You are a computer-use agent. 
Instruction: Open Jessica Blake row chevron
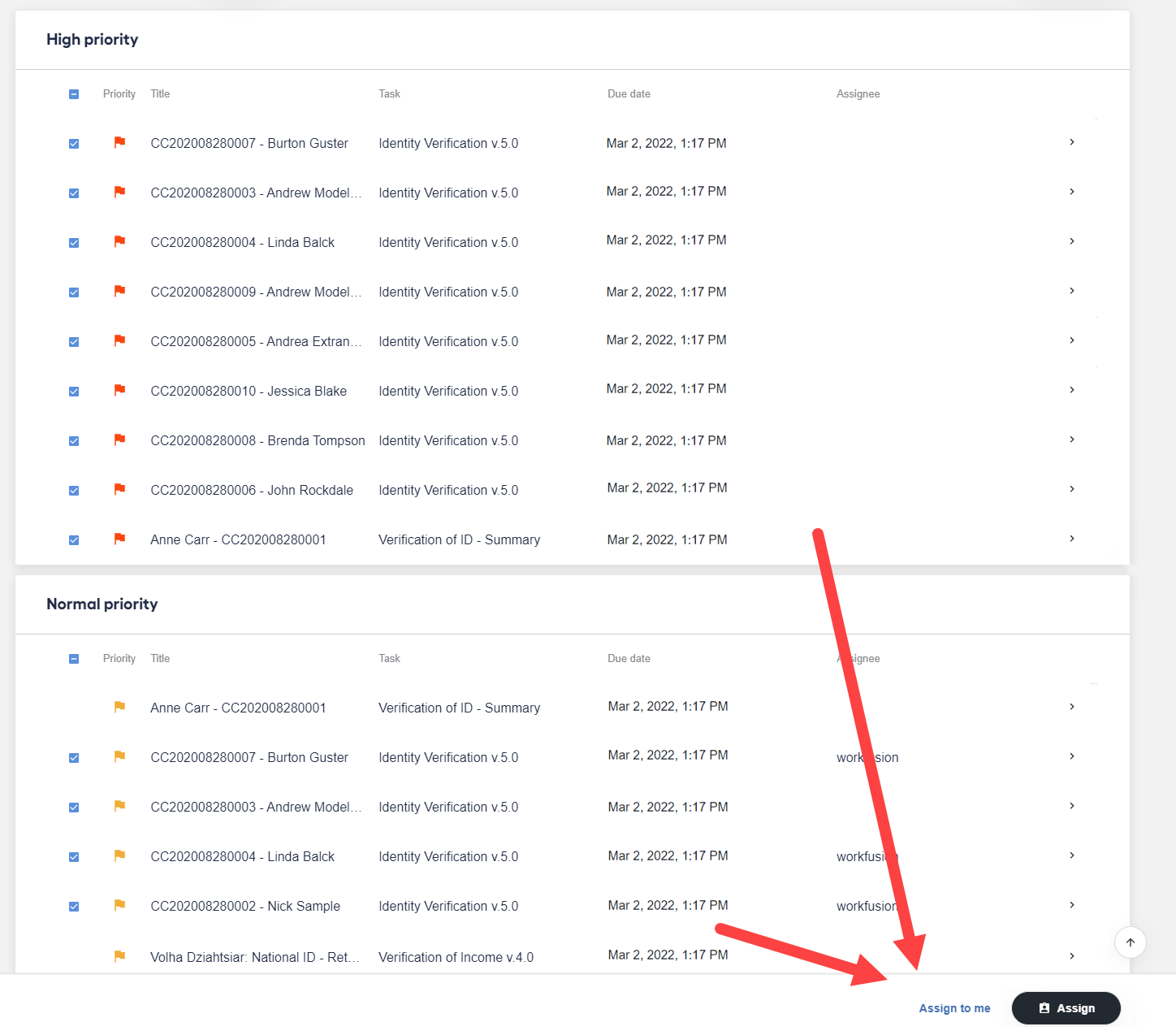(1072, 390)
